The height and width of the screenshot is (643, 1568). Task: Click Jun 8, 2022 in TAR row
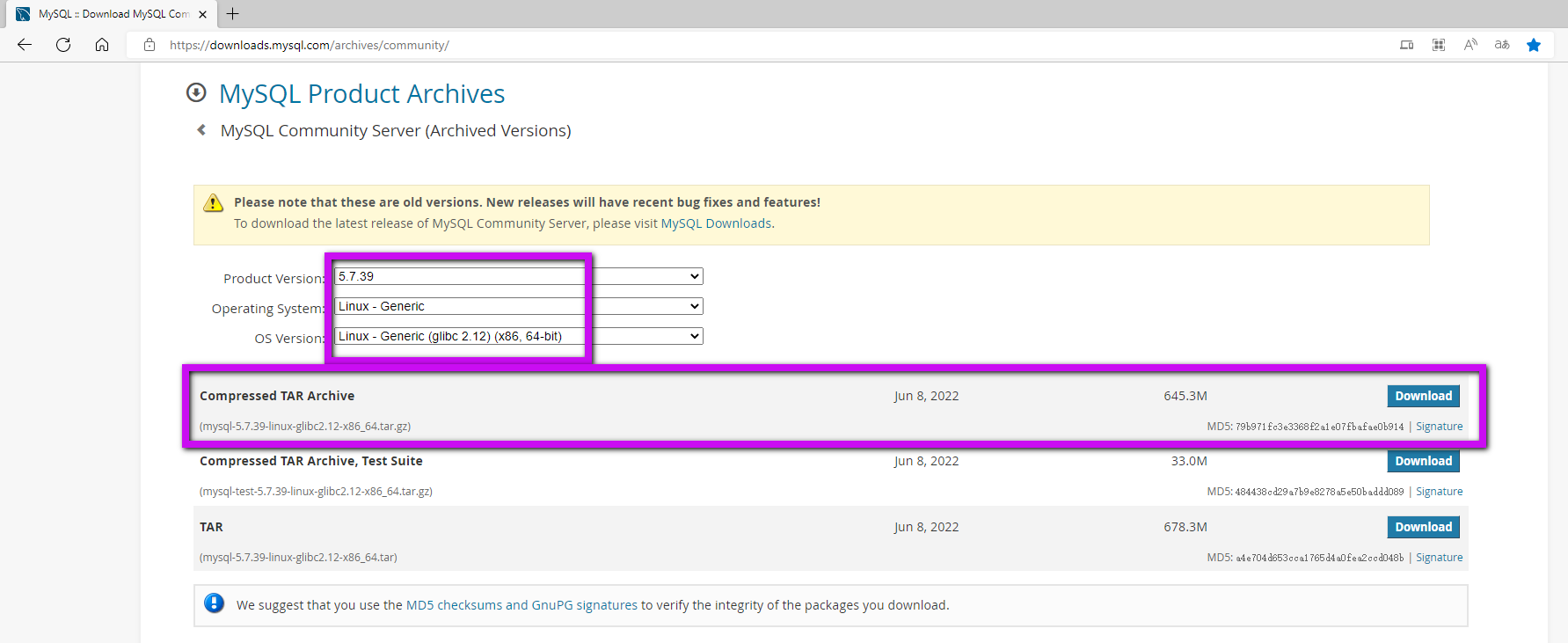point(926,527)
